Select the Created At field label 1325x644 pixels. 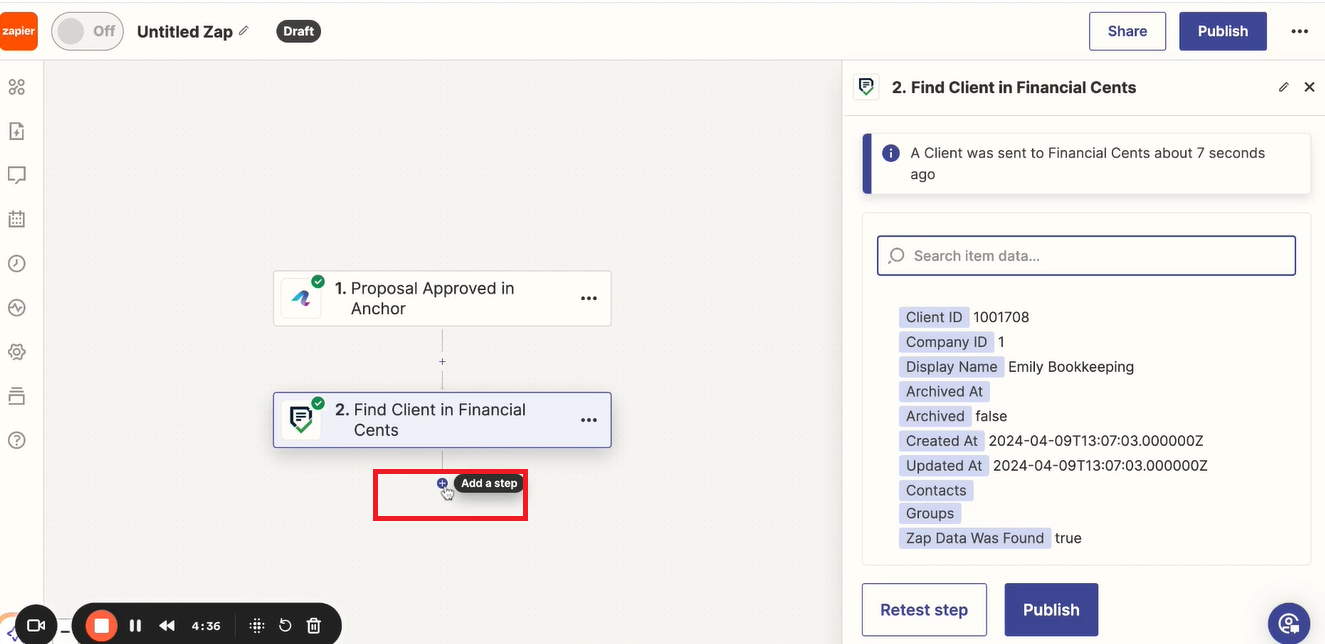941,441
